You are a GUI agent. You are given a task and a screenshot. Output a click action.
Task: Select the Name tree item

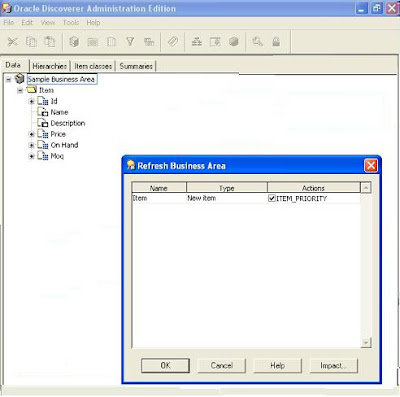tap(59, 112)
